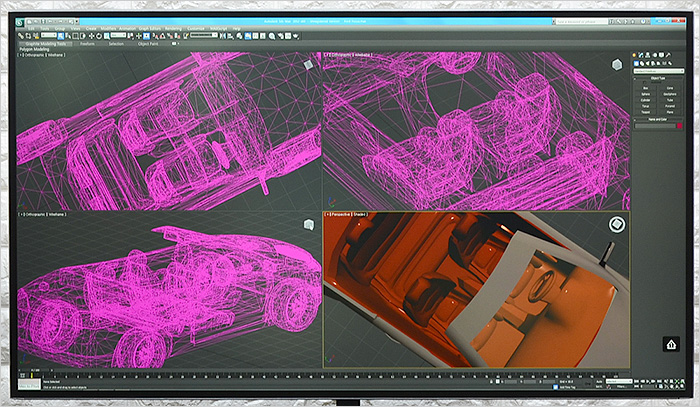This screenshot has width=700, height=407.
Task: Select the Lights category icon
Action: pyautogui.click(x=647, y=61)
